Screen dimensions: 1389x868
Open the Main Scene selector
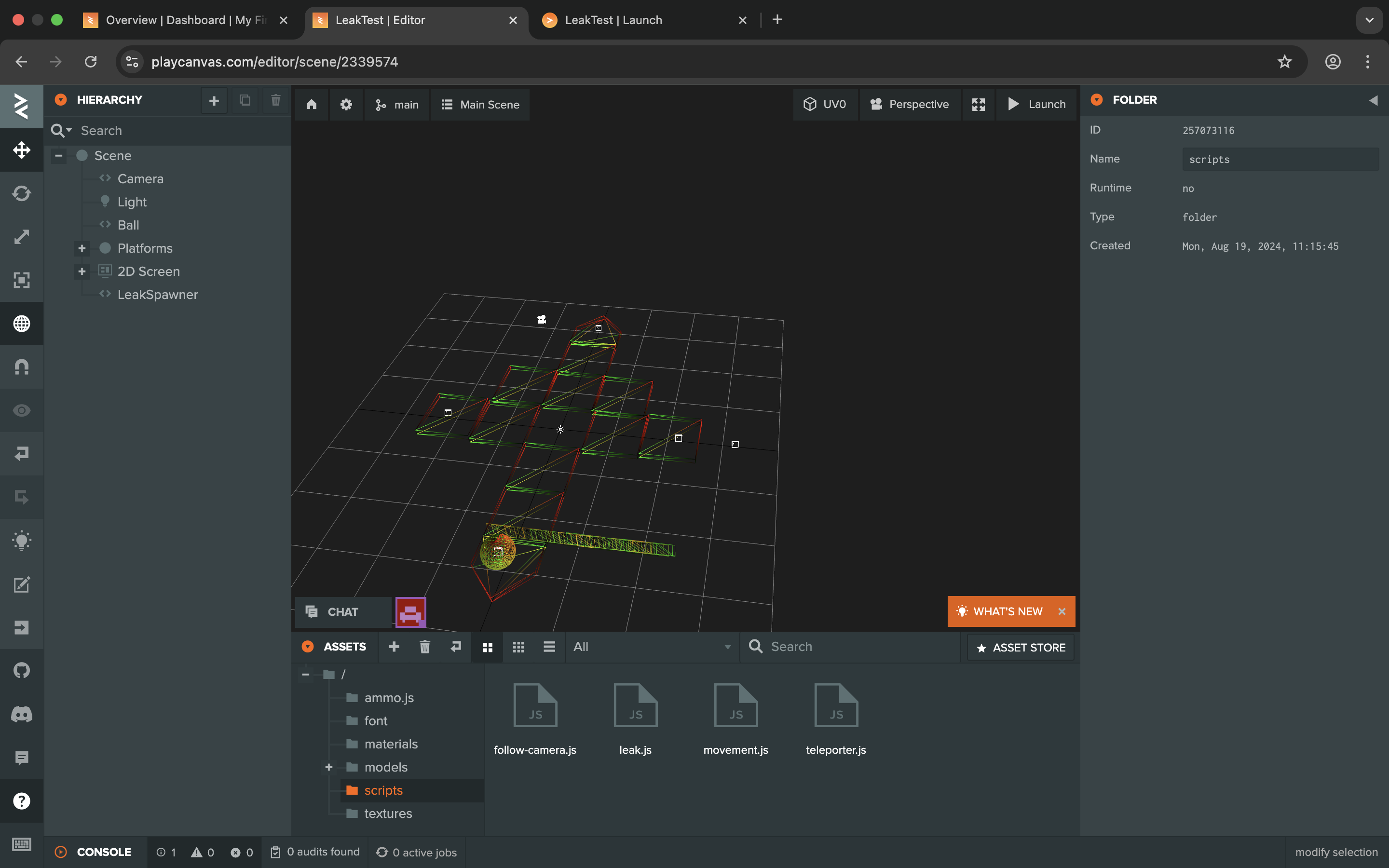pos(480,105)
